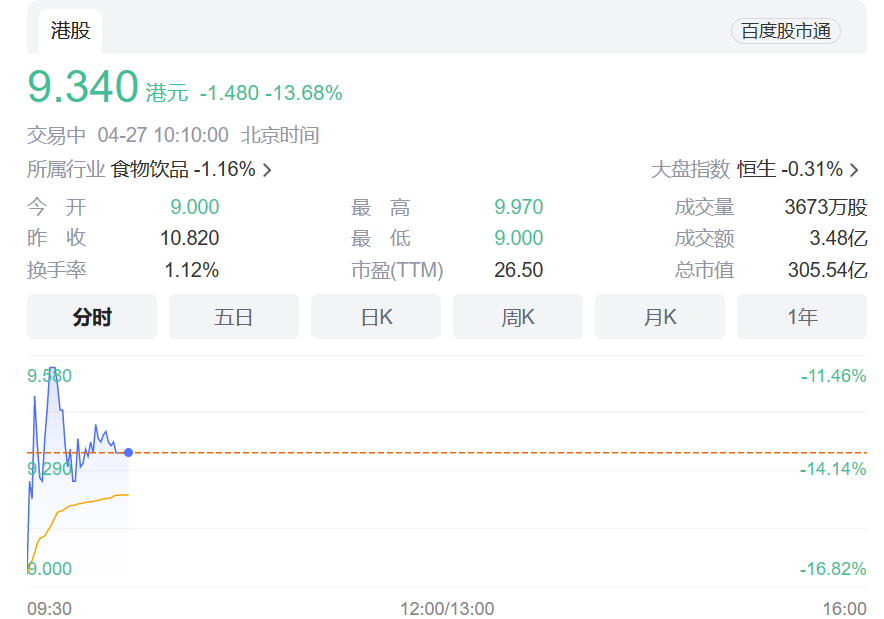
Task: Switch to the 分时 chart tab
Action: coord(92,317)
